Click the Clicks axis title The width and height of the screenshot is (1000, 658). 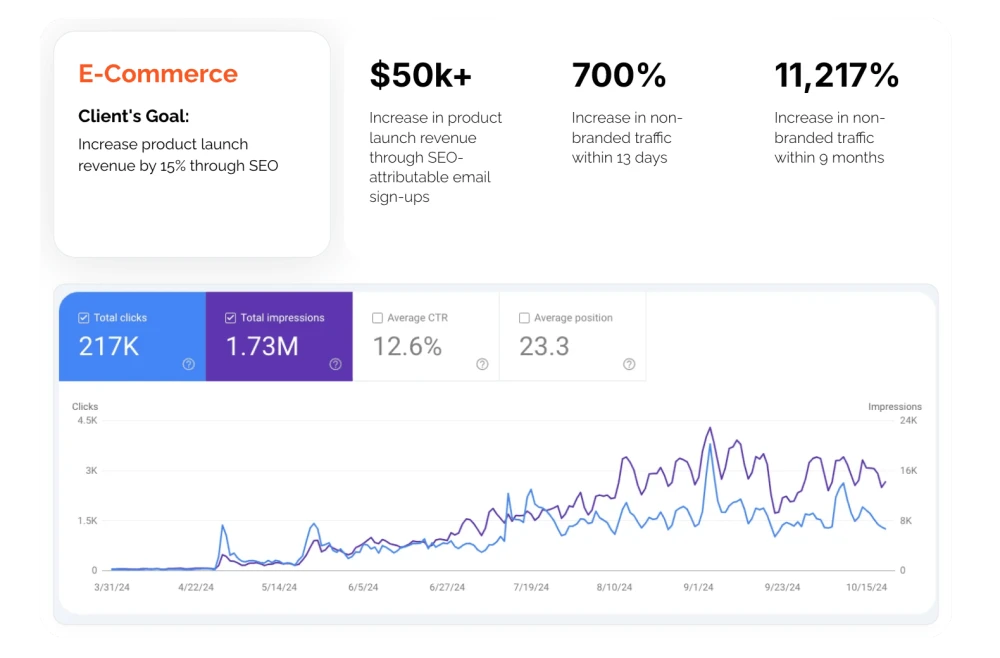point(85,407)
